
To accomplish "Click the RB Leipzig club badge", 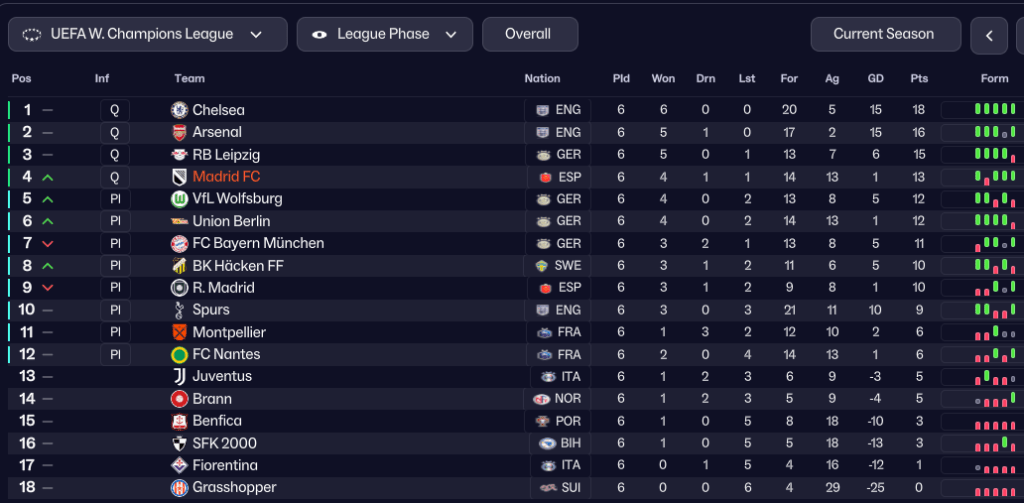I will tap(180, 154).
